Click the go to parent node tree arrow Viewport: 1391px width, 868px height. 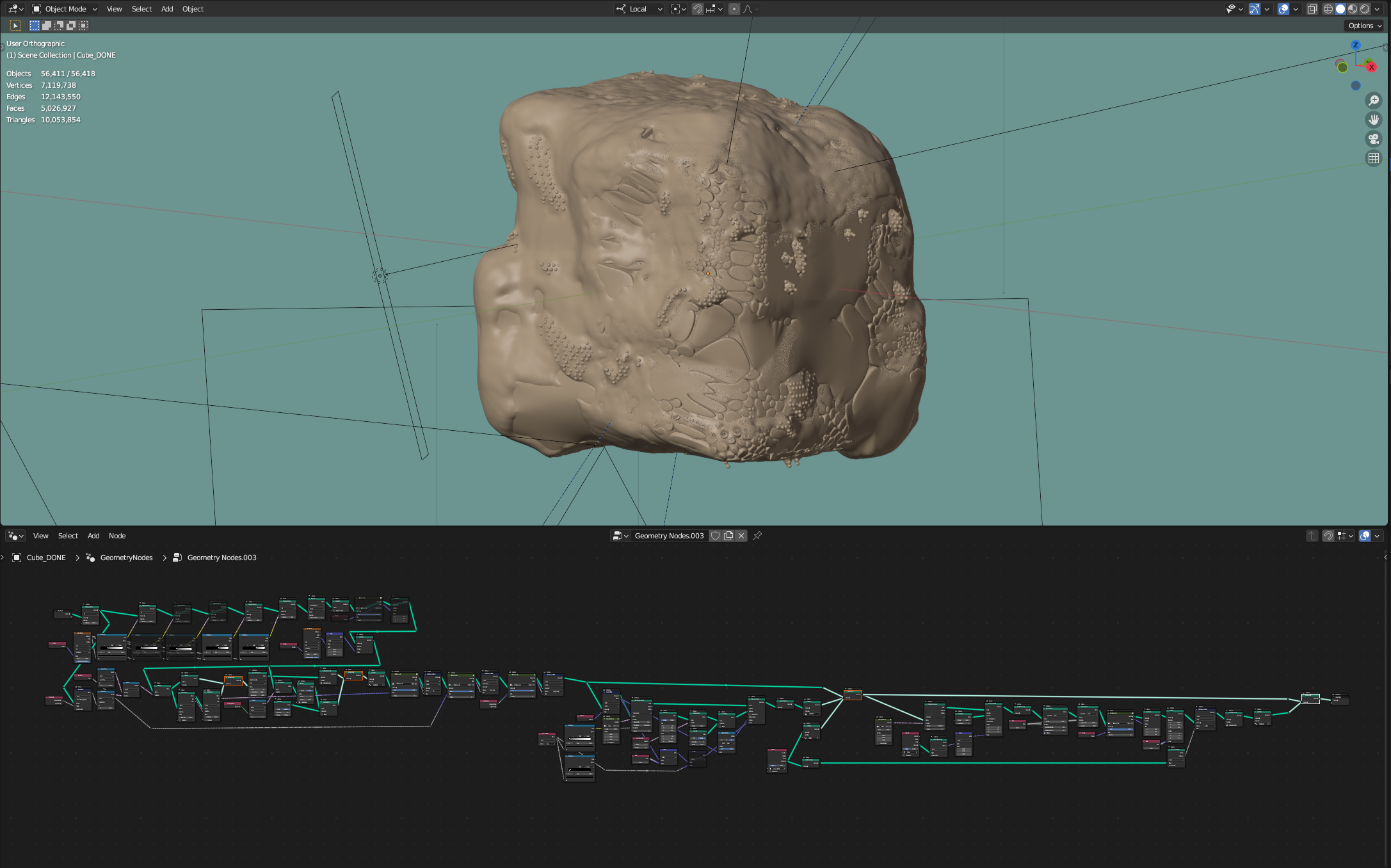coord(1312,536)
